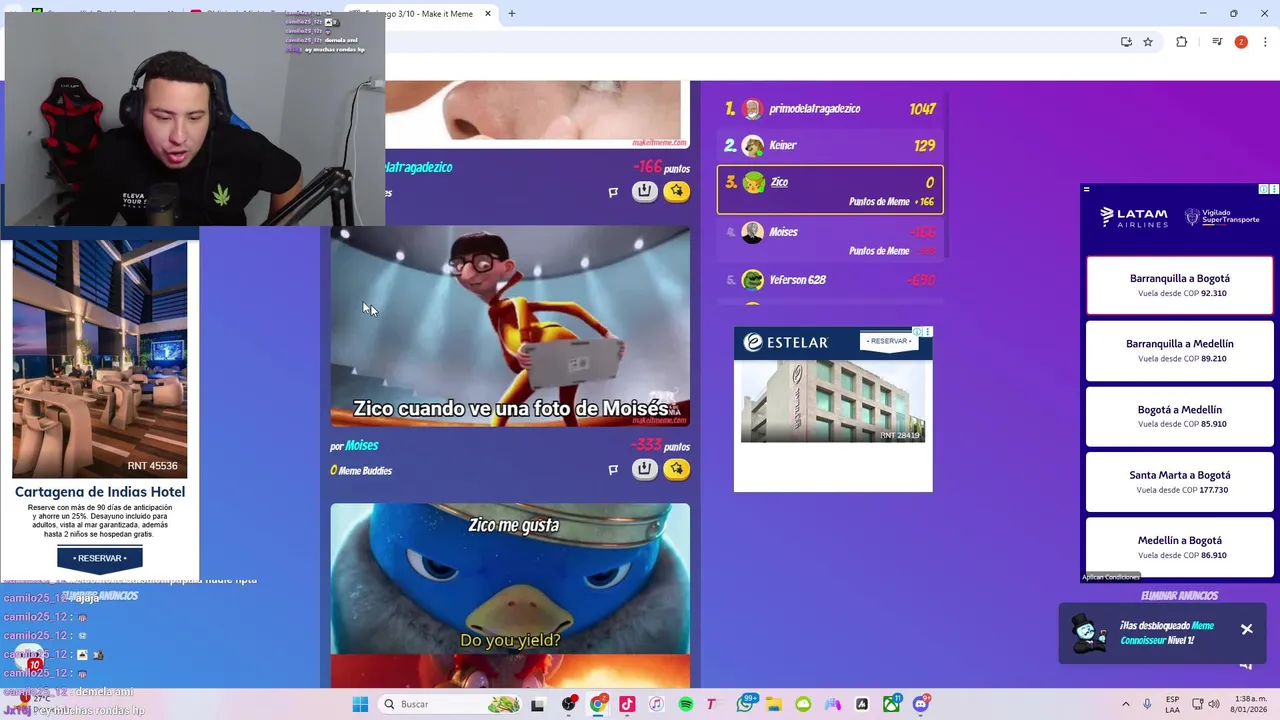Open the ESP LAA language switcher

click(x=1173, y=704)
